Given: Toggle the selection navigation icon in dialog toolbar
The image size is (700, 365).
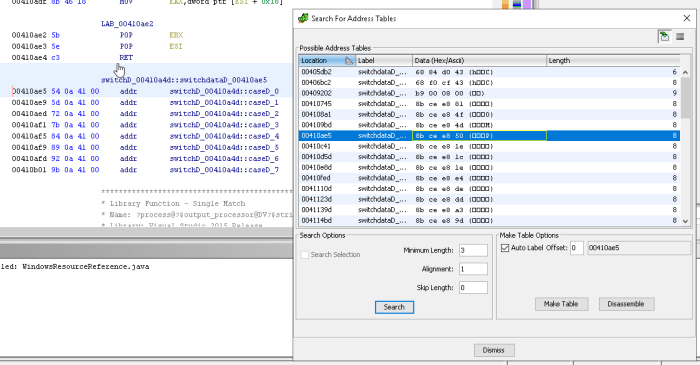Looking at the screenshot, I should click(x=664, y=37).
